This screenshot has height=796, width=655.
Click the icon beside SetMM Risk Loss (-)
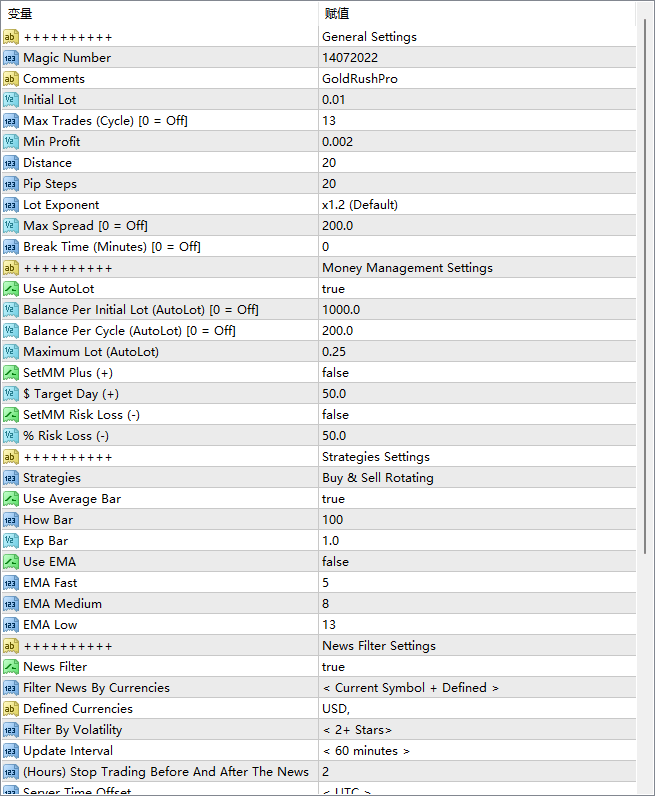[11, 415]
